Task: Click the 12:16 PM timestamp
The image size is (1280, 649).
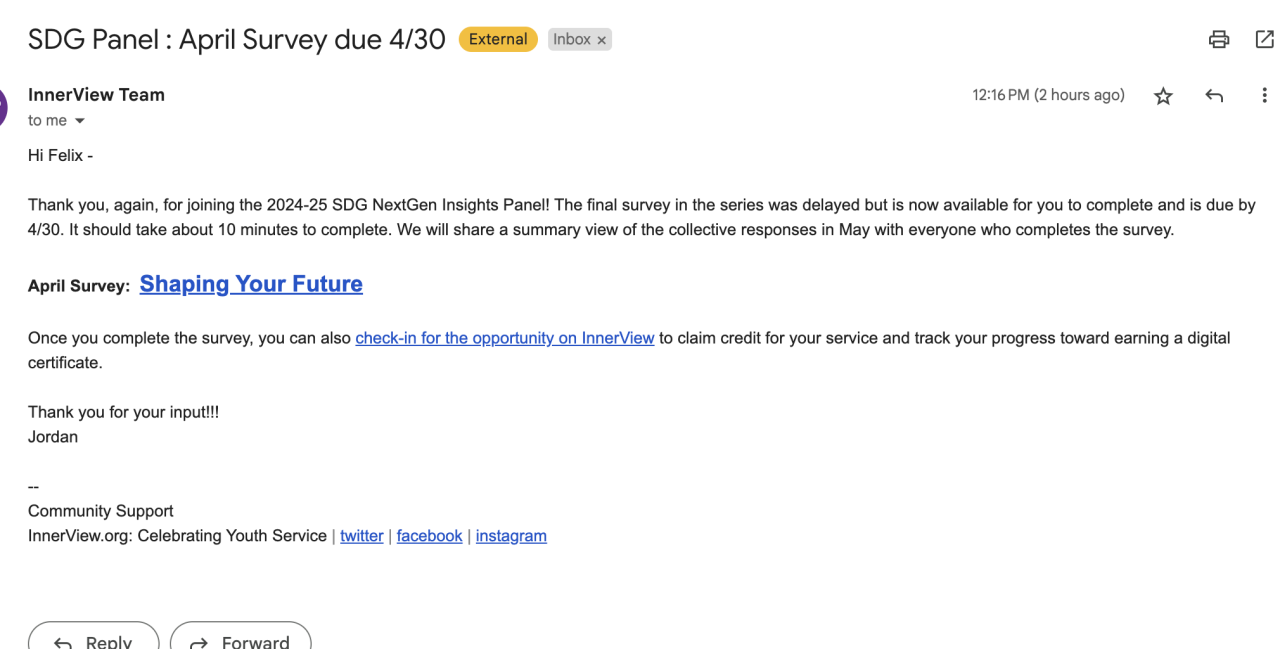Action: 1048,95
